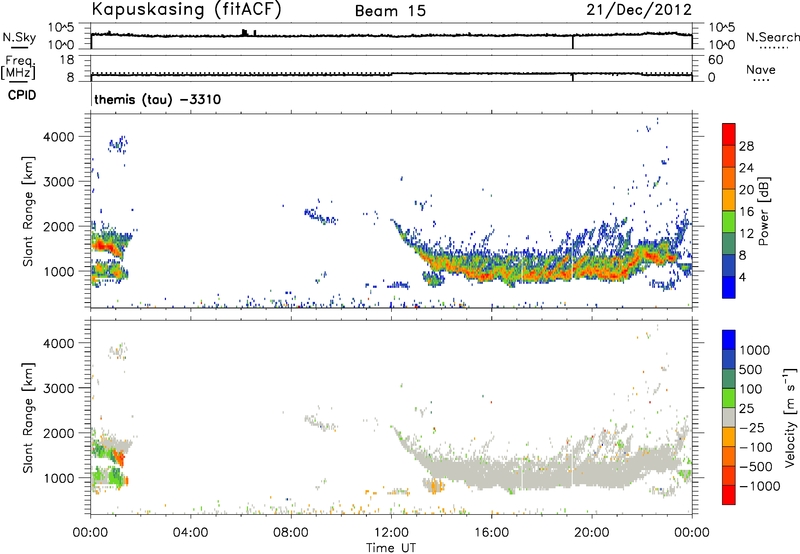
Task: Click the power panel 'Slant Range [km]' label
Action: tap(28, 212)
